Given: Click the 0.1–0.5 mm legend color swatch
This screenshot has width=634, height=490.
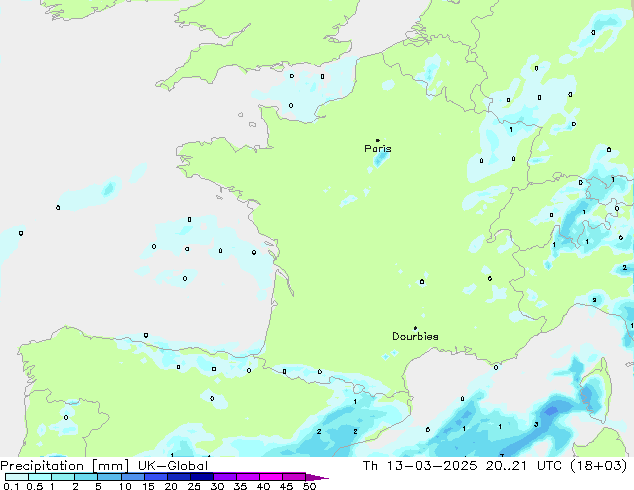Looking at the screenshot, I should coord(17,477).
